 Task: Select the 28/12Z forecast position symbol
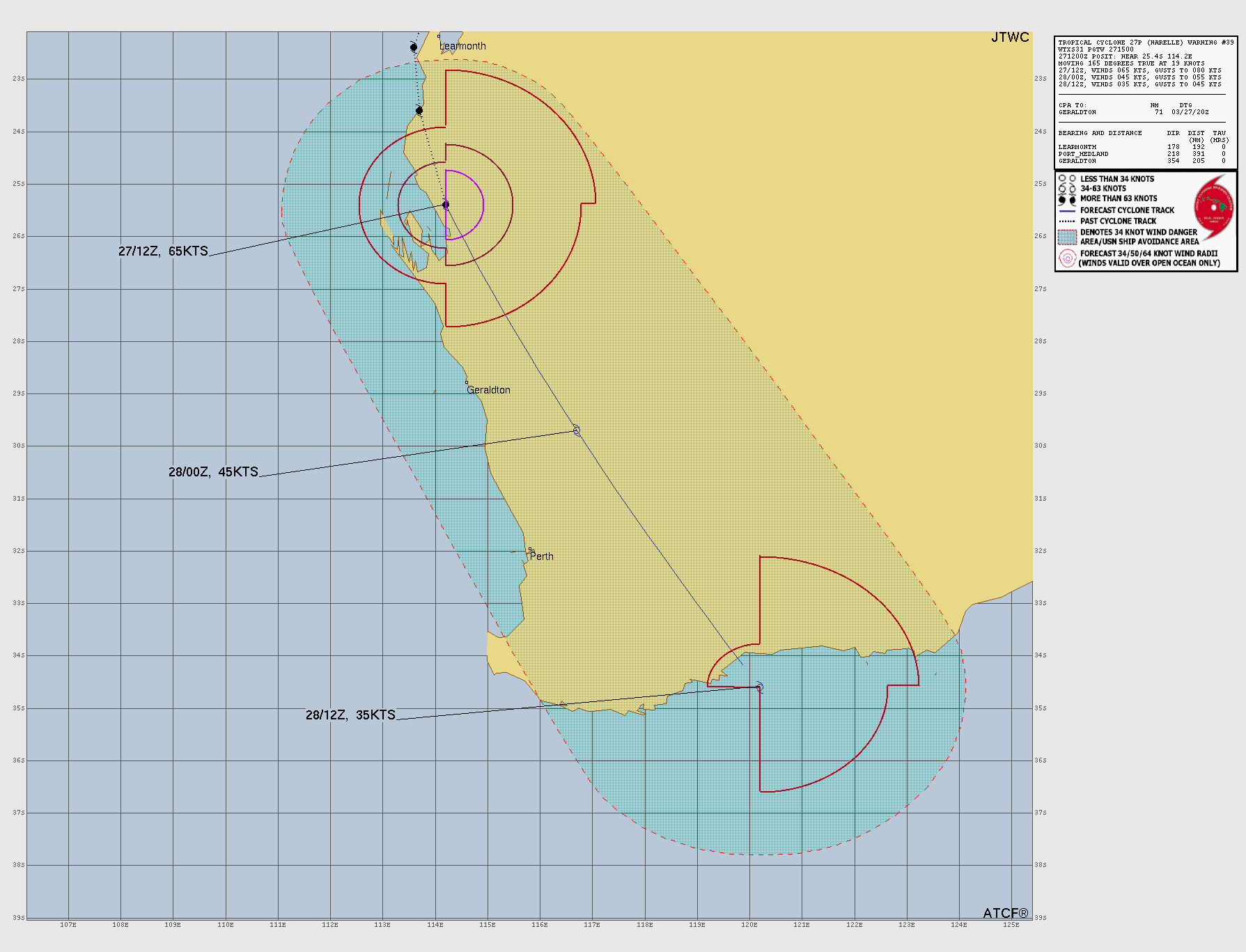tap(759, 687)
